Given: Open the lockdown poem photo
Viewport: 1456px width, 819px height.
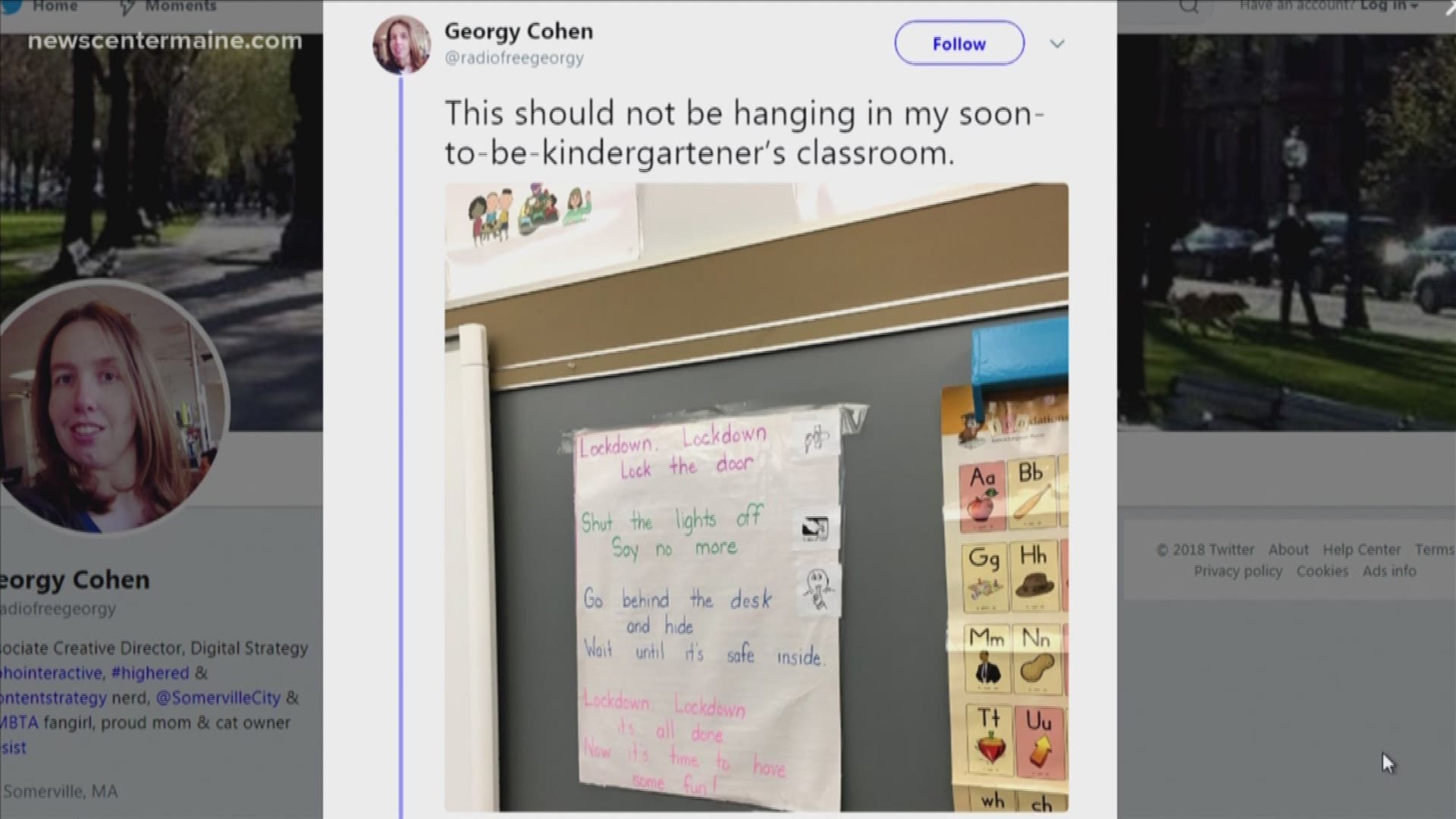Looking at the screenshot, I should coord(756,497).
